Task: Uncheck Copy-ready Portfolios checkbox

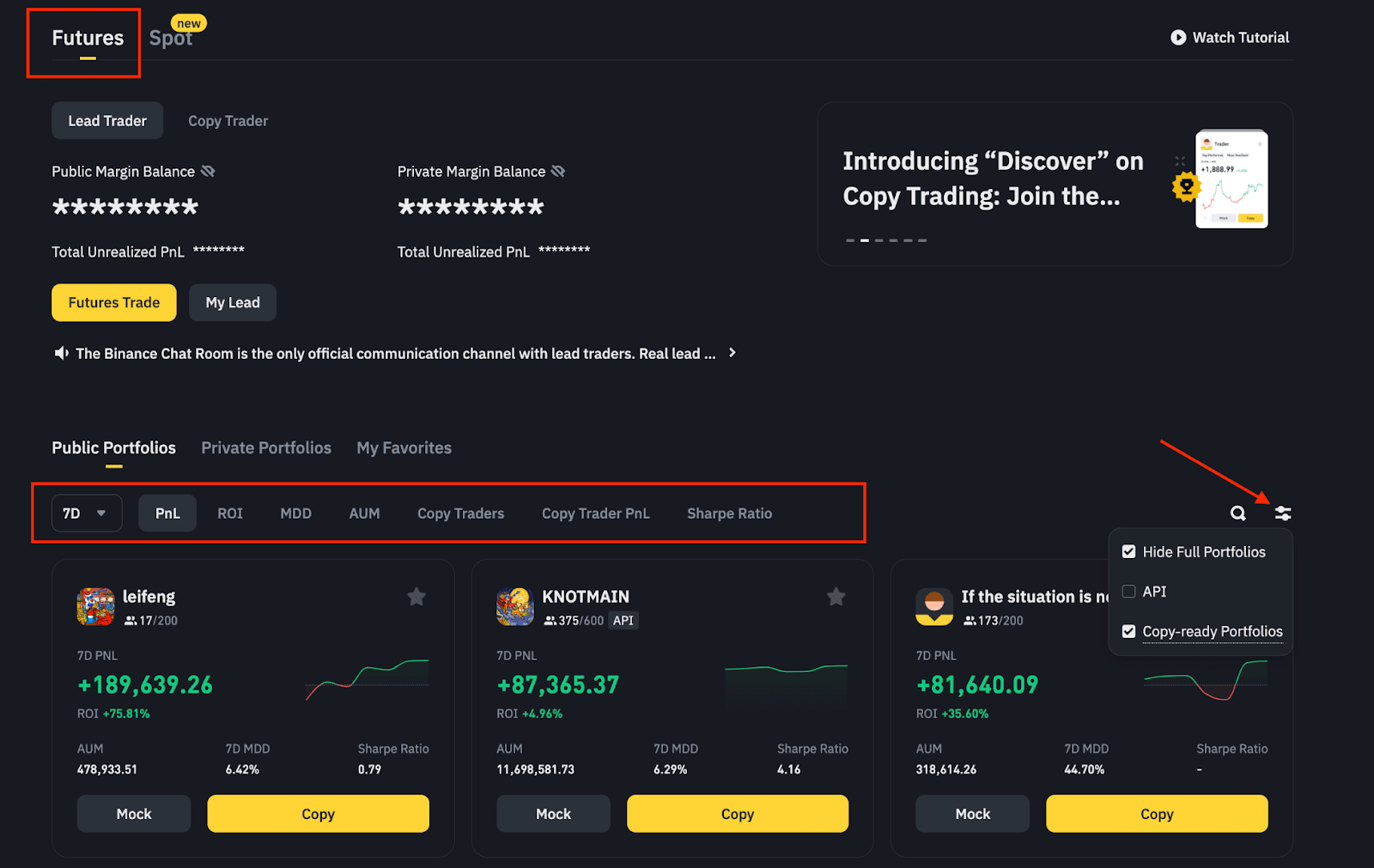Action: point(1128,631)
